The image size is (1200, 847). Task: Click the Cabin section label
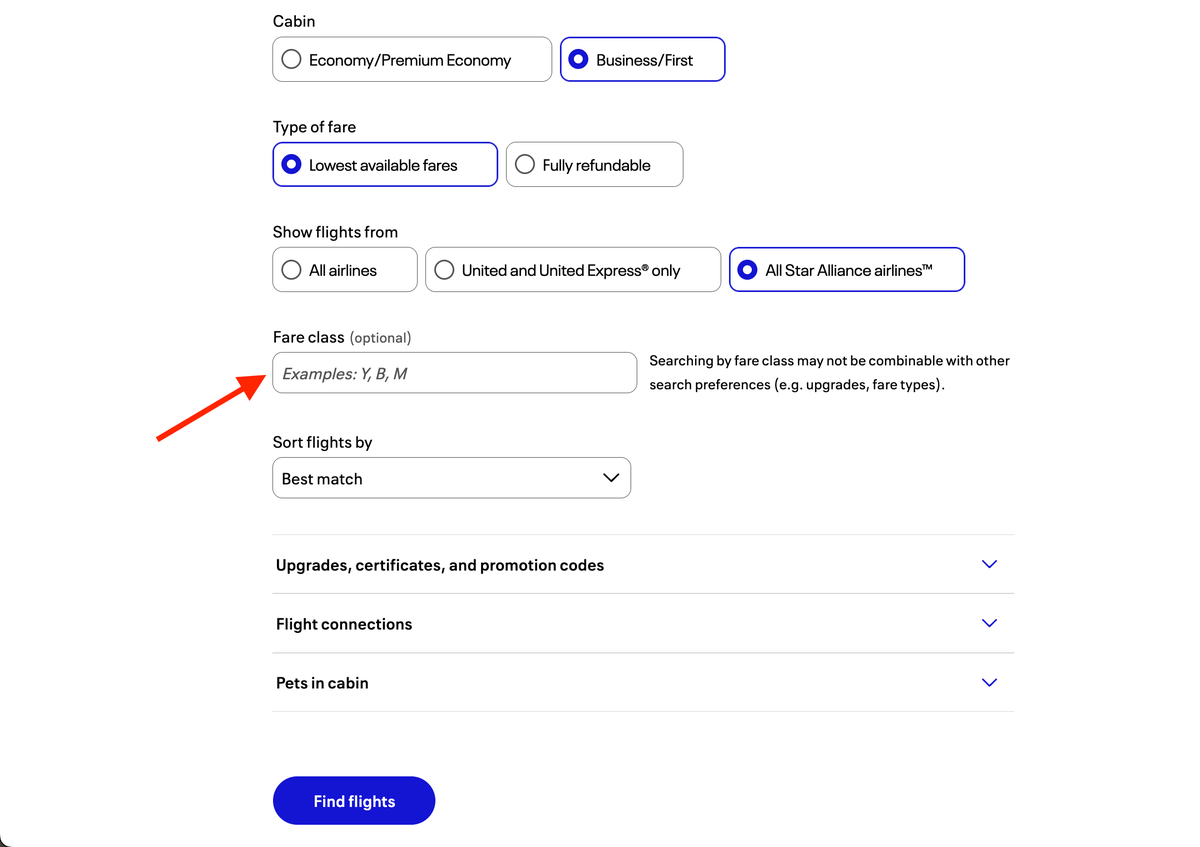pyautogui.click(x=293, y=21)
